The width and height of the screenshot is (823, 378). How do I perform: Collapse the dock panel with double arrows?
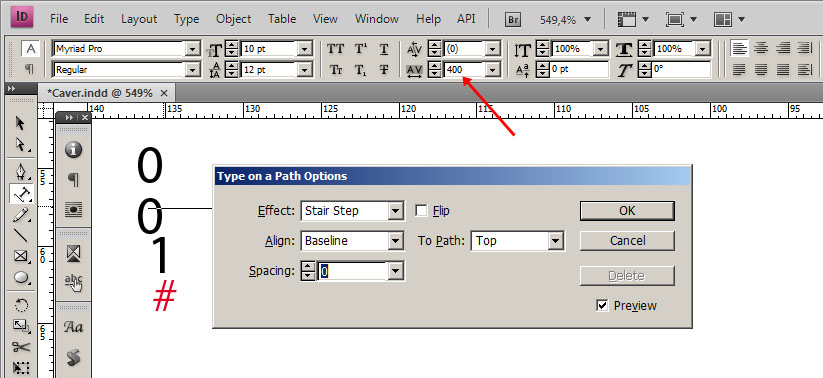coord(70,117)
